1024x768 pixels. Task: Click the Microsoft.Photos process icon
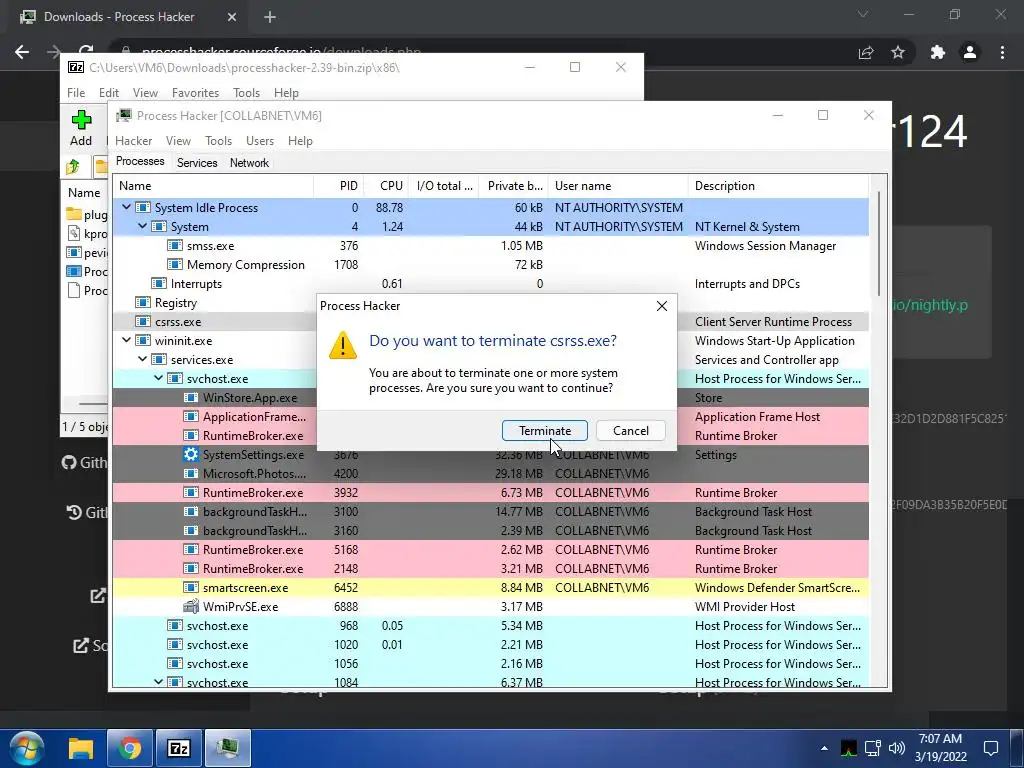pos(191,473)
